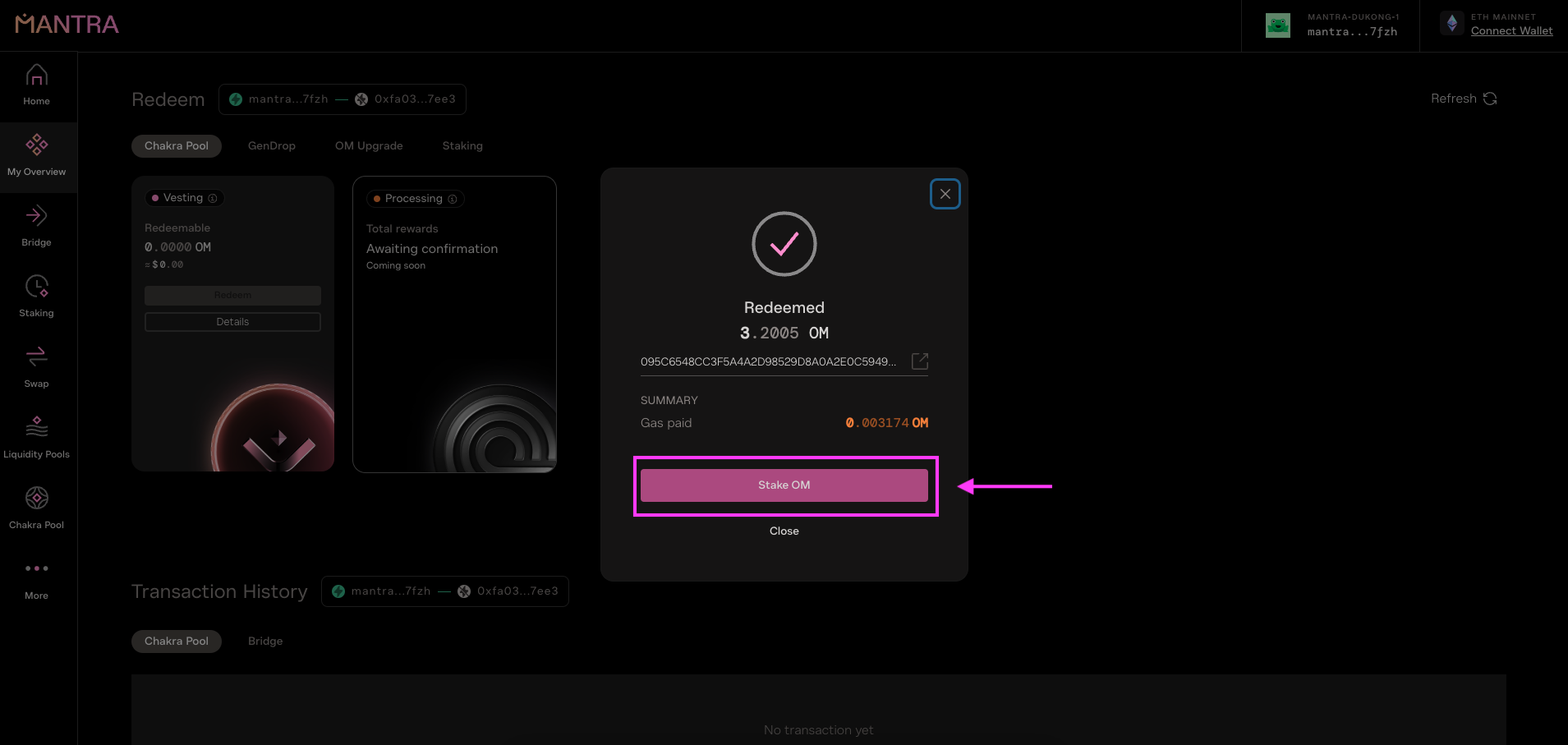Open the Bridge tab in Transaction History
The image size is (1568, 745).
(x=265, y=642)
